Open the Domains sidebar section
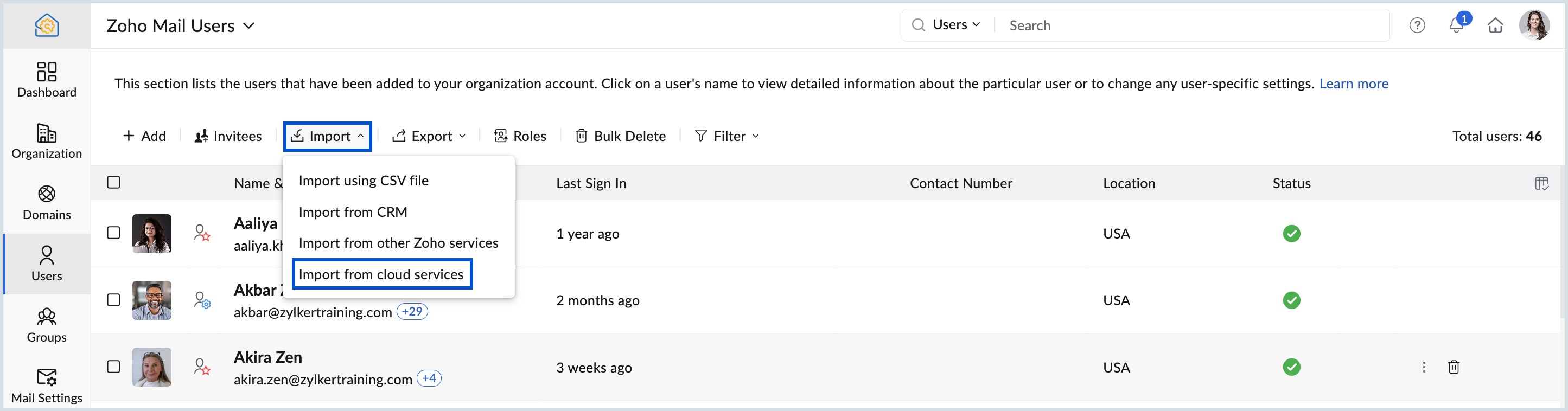The width and height of the screenshot is (1568, 411). coord(47,202)
